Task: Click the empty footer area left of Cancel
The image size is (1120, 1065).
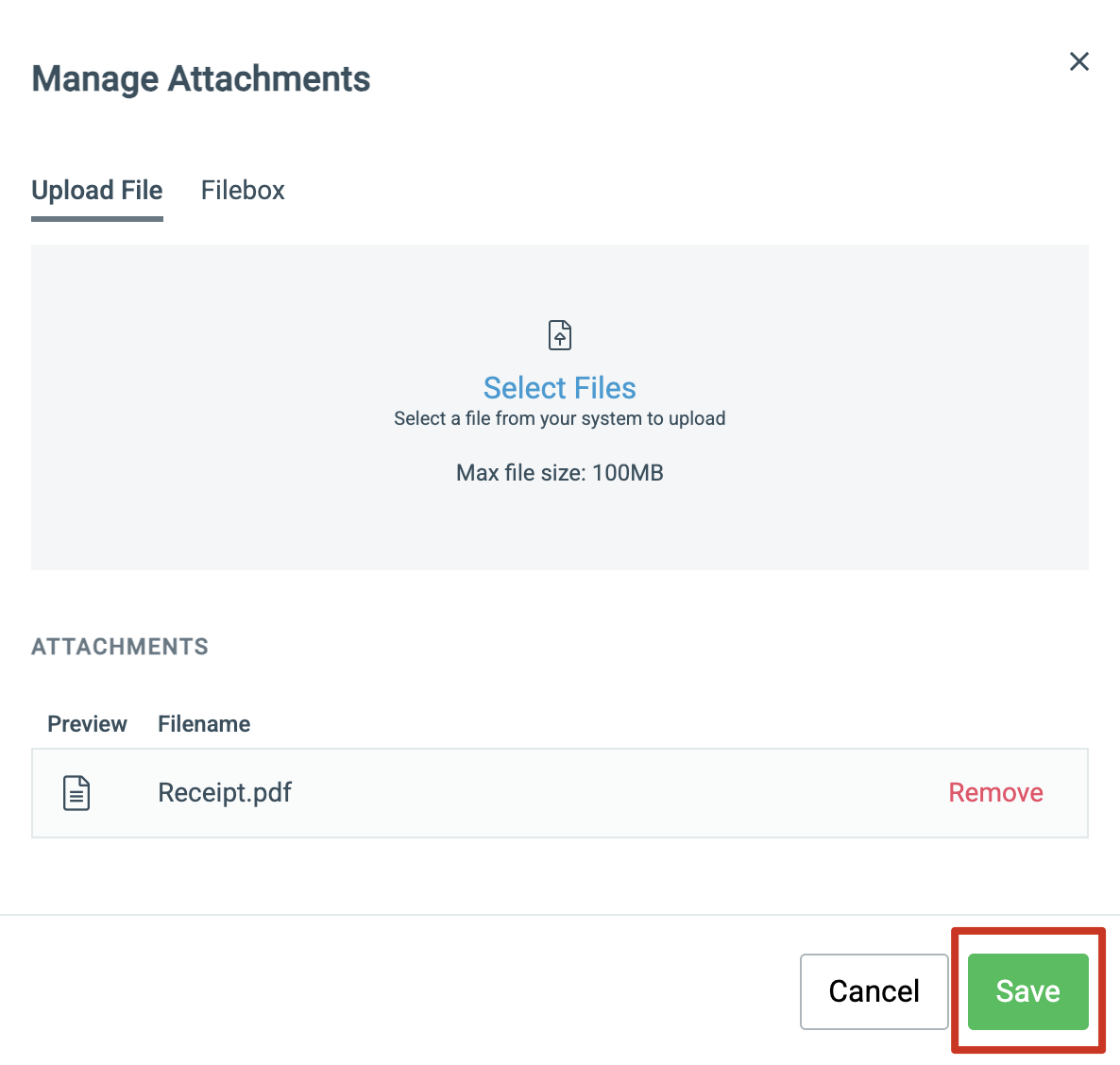Action: tap(400, 991)
